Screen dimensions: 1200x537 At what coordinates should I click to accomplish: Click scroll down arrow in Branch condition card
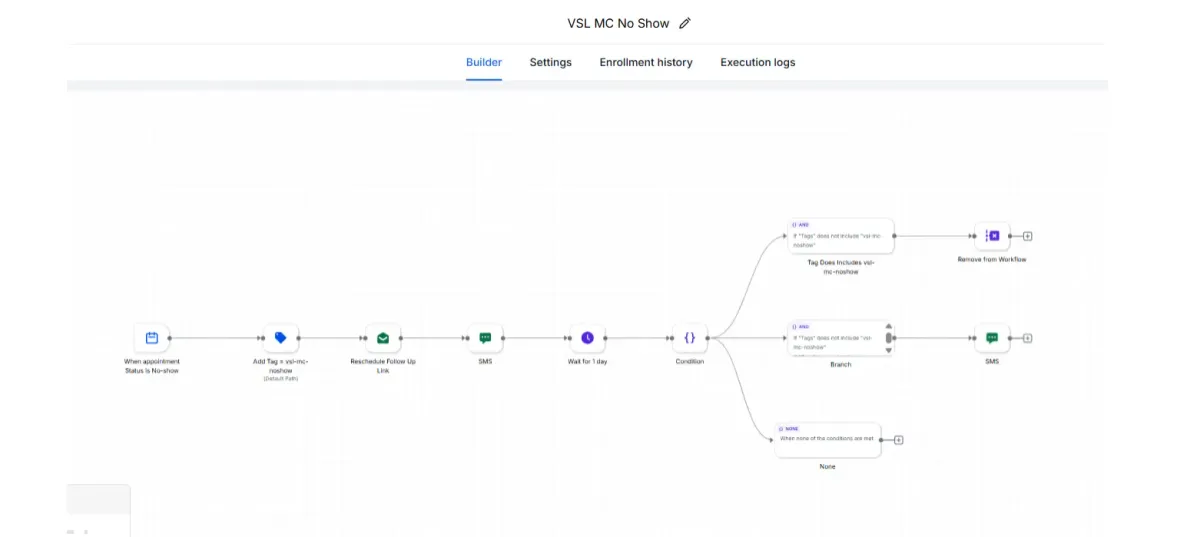[x=888, y=351]
